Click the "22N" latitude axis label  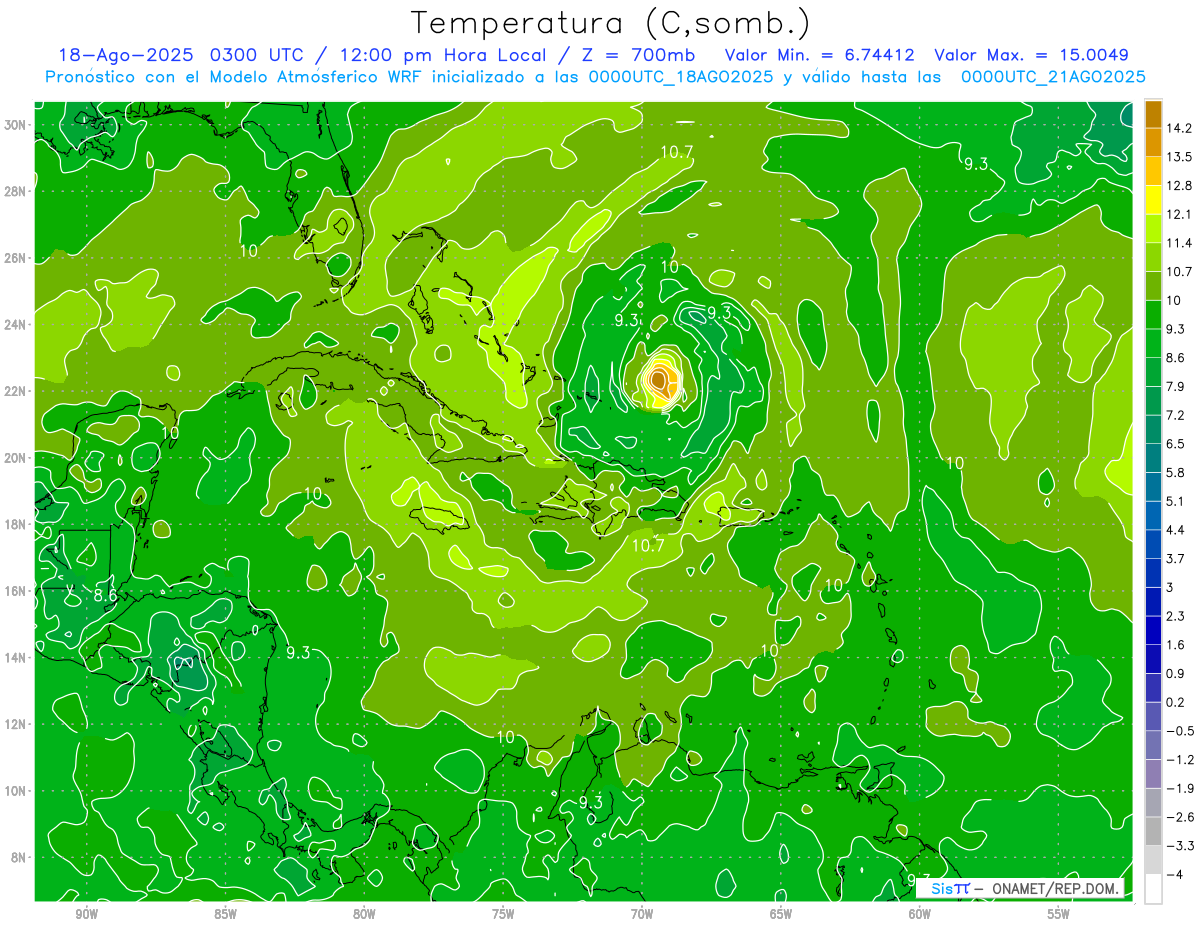(17, 391)
